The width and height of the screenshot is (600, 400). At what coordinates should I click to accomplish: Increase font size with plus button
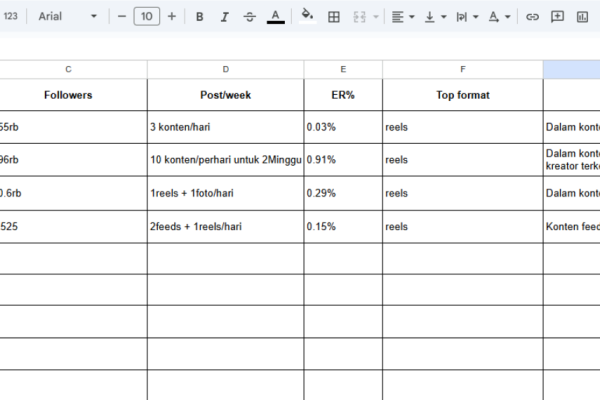[172, 17]
